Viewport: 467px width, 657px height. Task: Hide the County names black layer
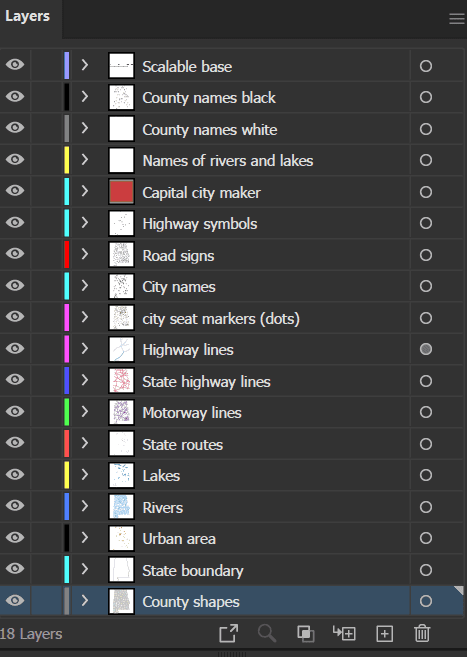coord(15,96)
